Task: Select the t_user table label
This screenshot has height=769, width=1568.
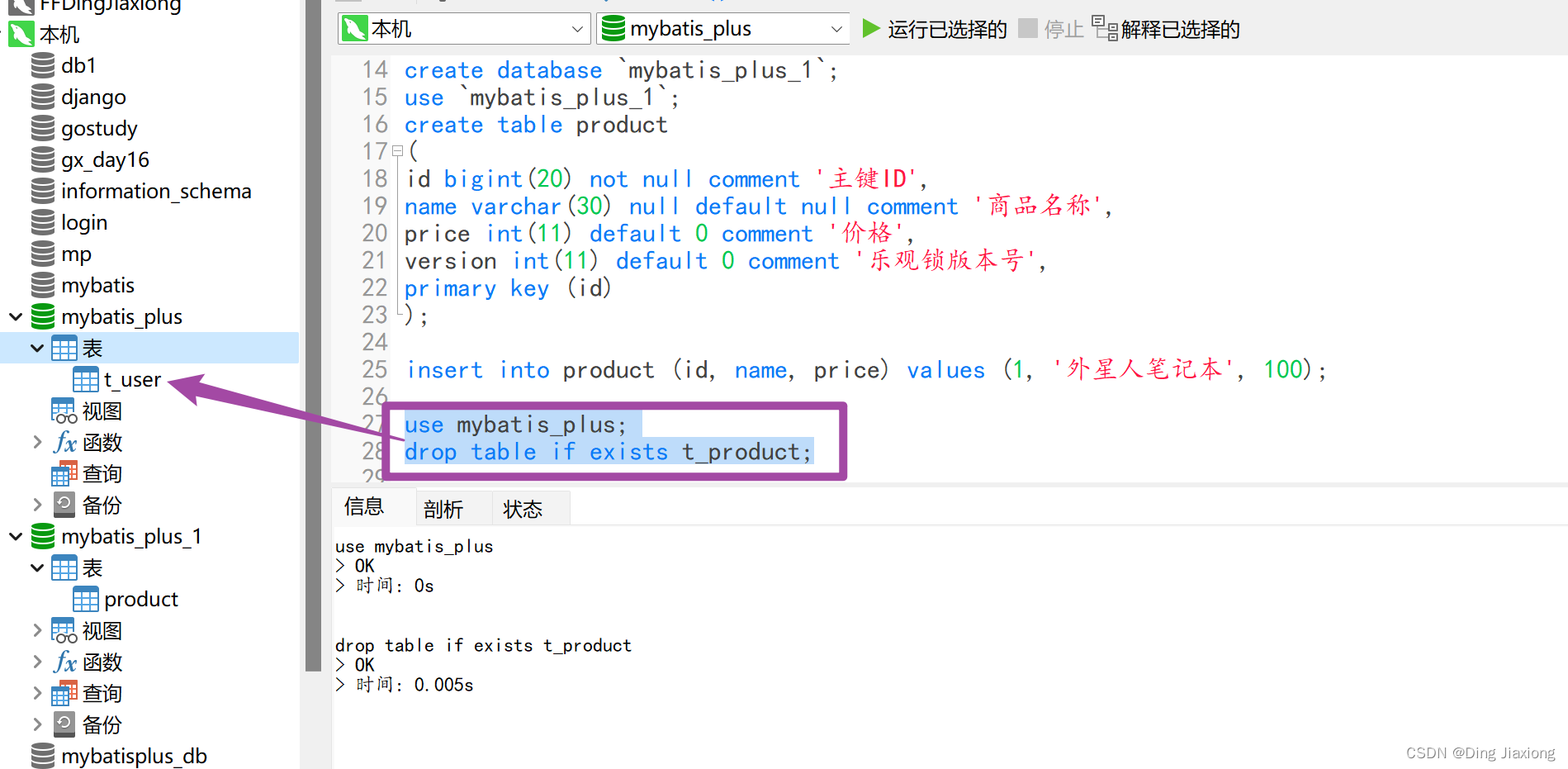Action: click(132, 379)
